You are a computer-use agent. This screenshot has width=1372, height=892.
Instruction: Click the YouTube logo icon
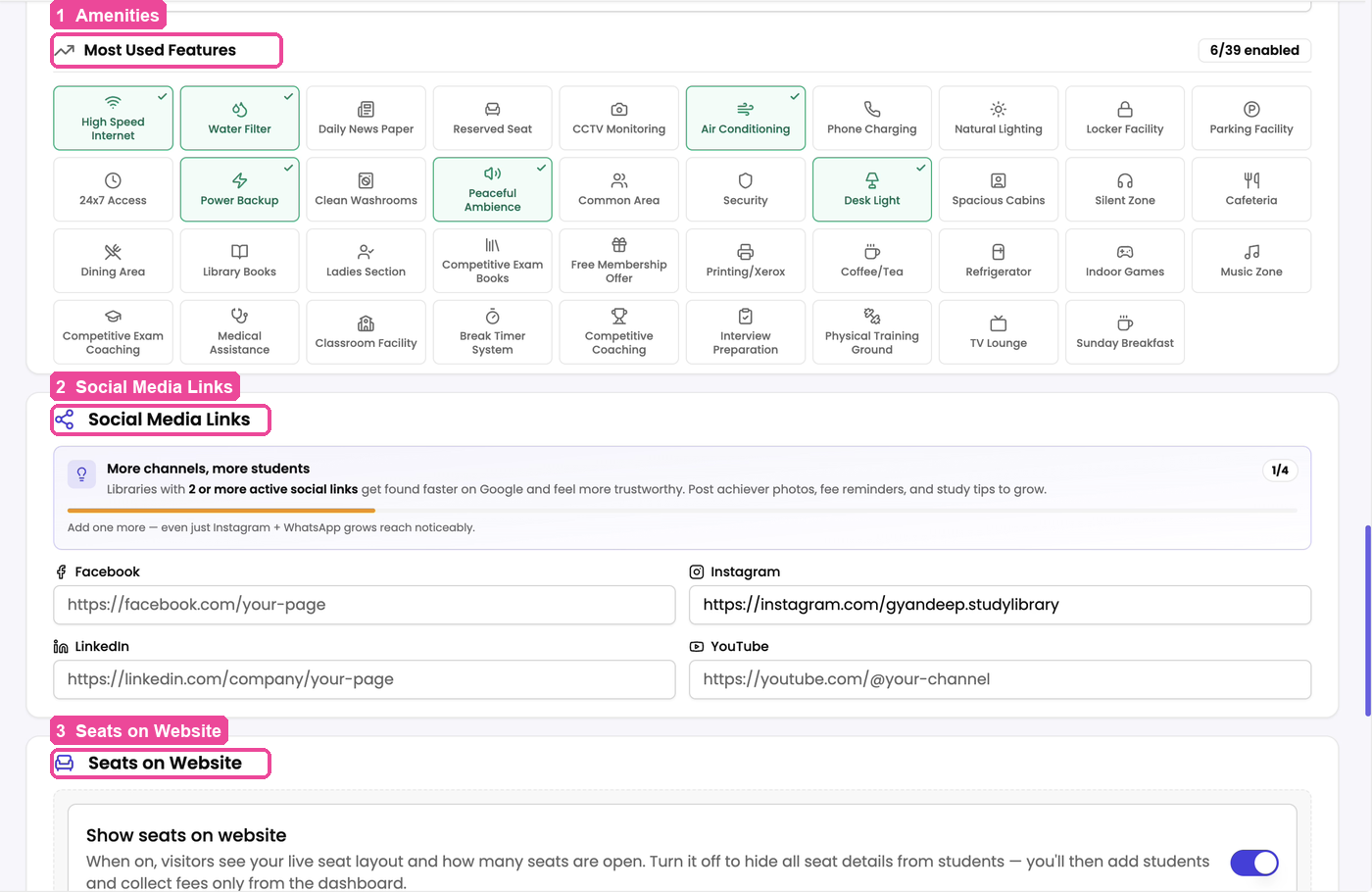click(697, 647)
